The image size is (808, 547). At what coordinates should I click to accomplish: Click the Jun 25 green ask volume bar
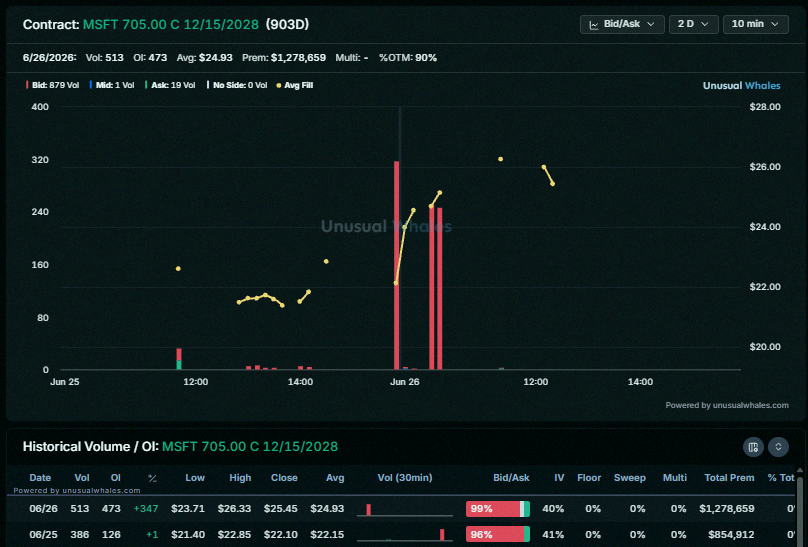click(x=179, y=365)
